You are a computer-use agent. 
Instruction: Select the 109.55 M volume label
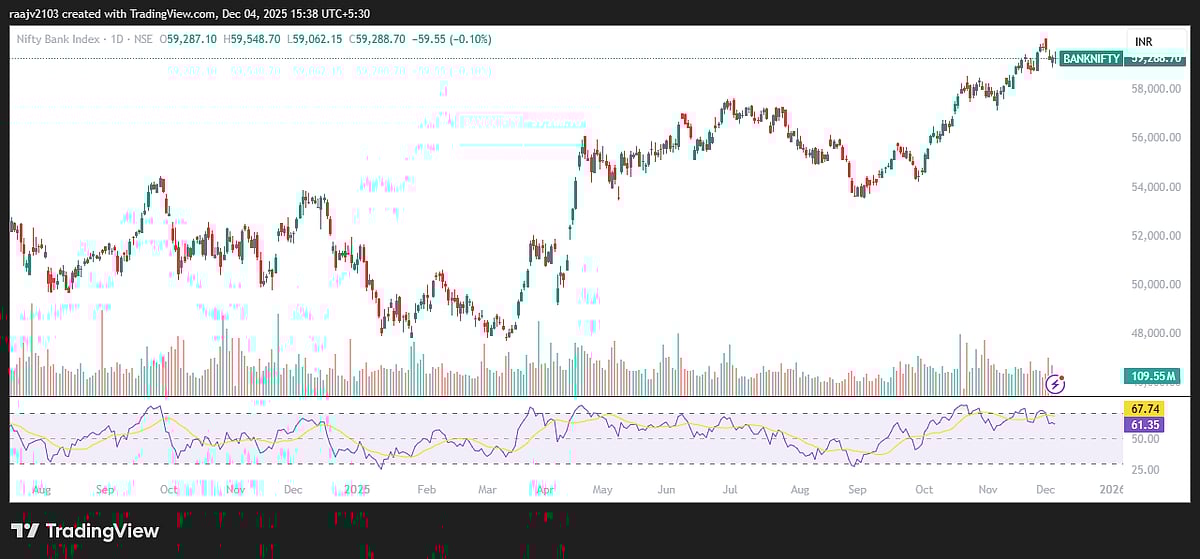click(1153, 377)
